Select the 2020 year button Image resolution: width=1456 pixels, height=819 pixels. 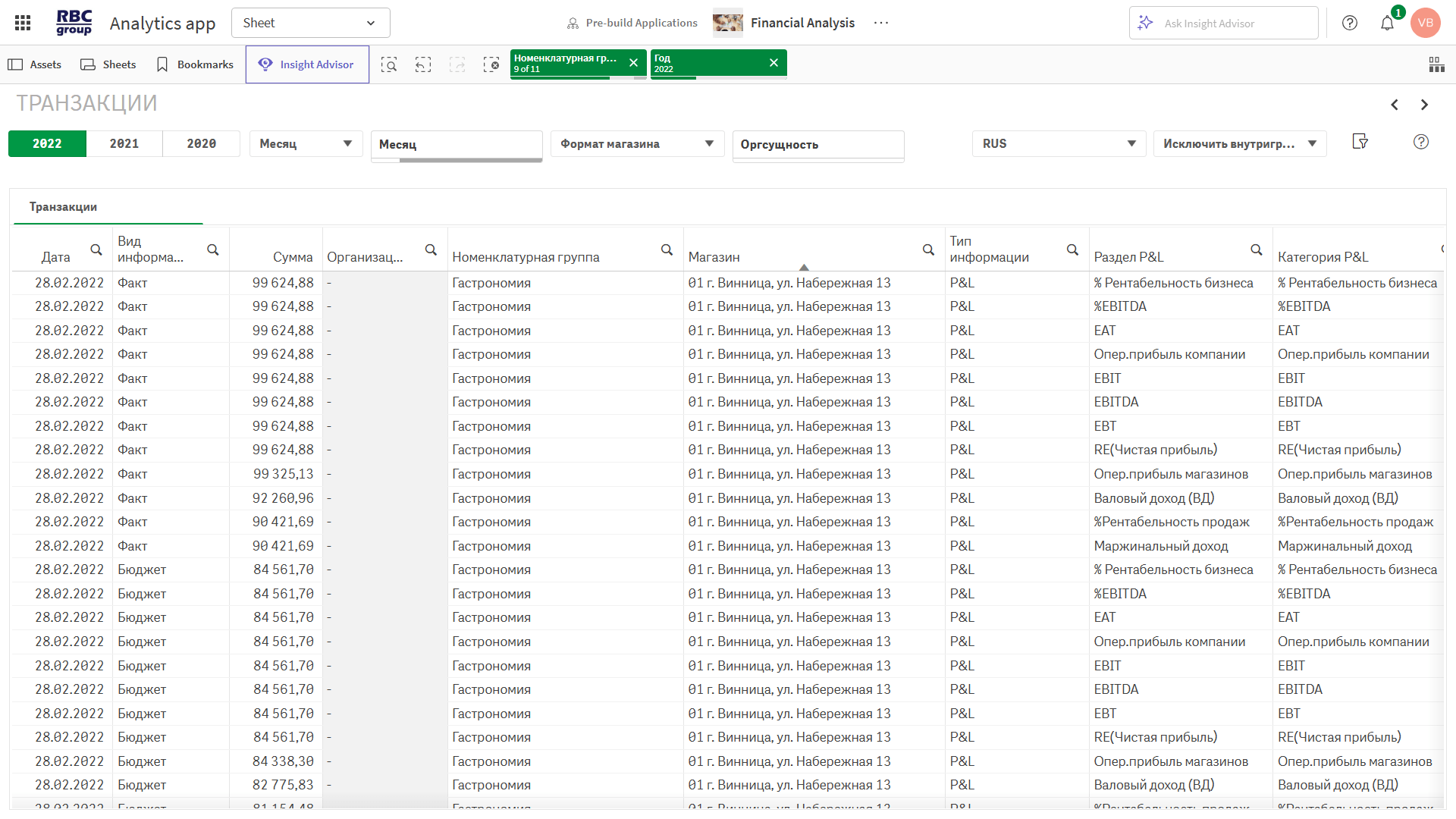point(202,144)
